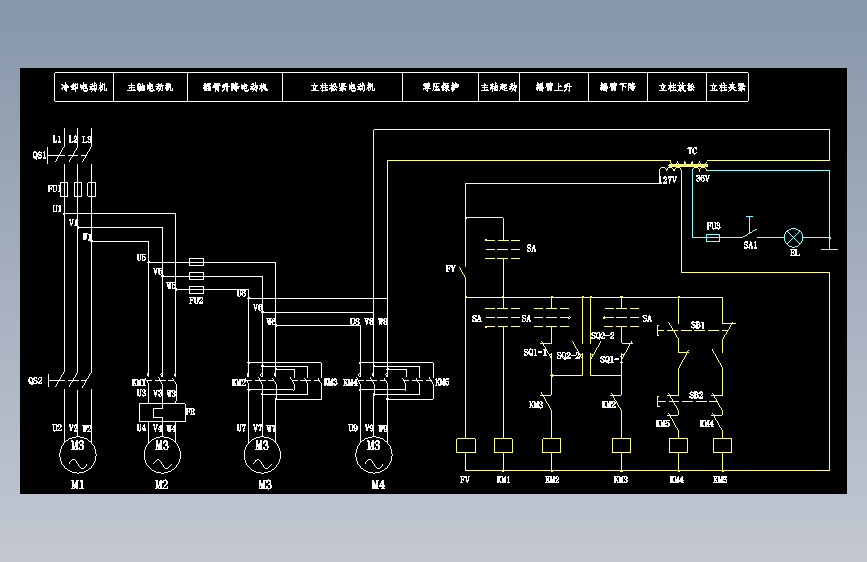Select the bottom FV coil label
Viewport: 867px width, 562px height.
[465, 480]
